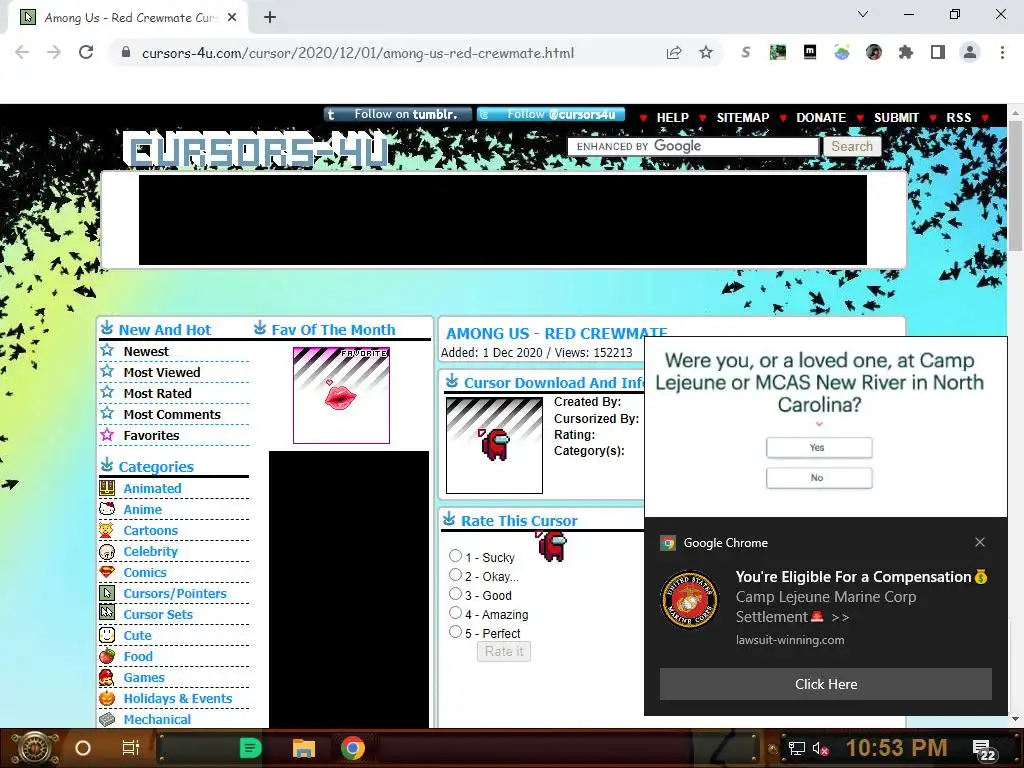Click the Google search input field
The image size is (1024, 768).
693,146
